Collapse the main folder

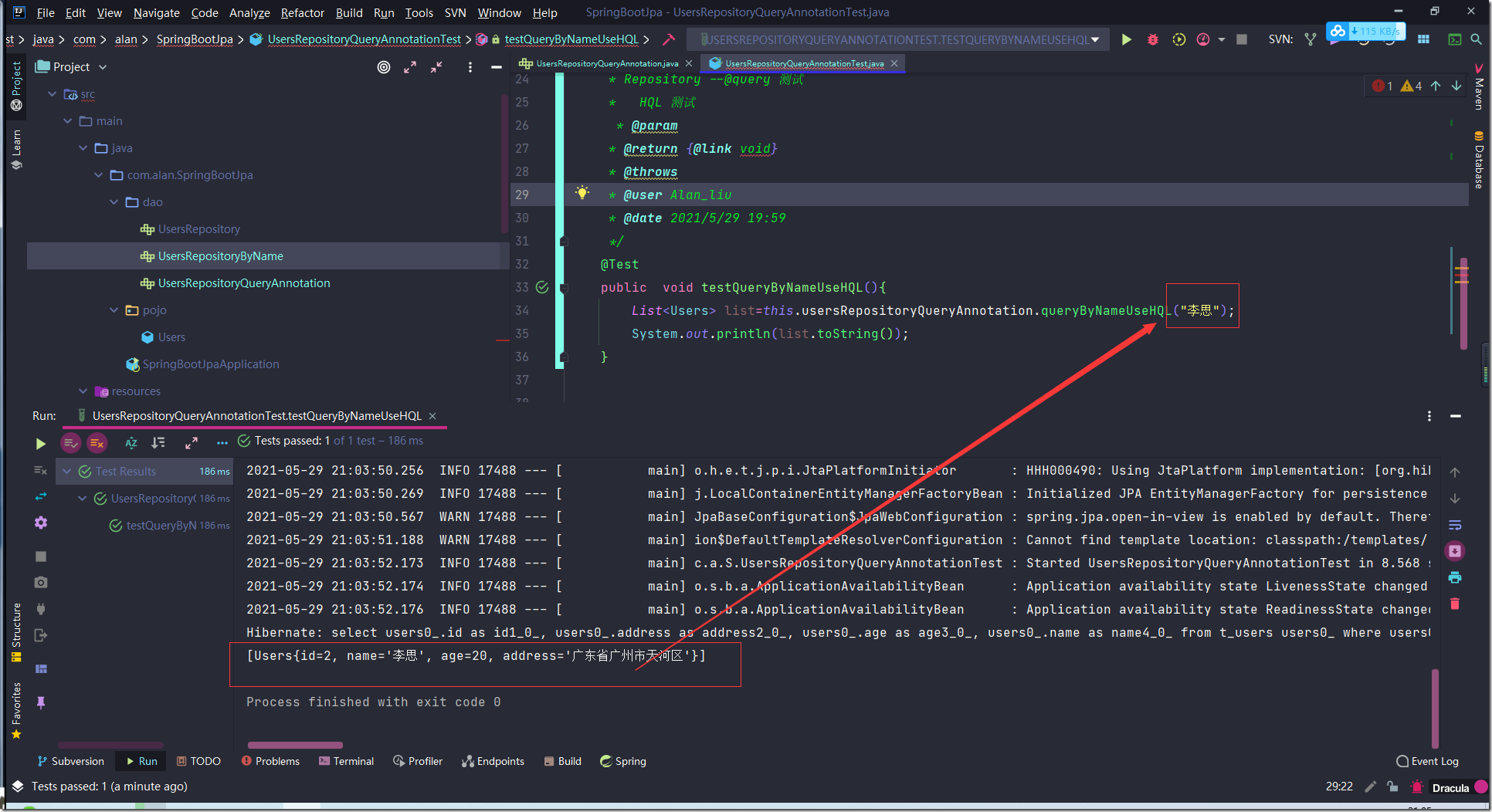[x=68, y=121]
